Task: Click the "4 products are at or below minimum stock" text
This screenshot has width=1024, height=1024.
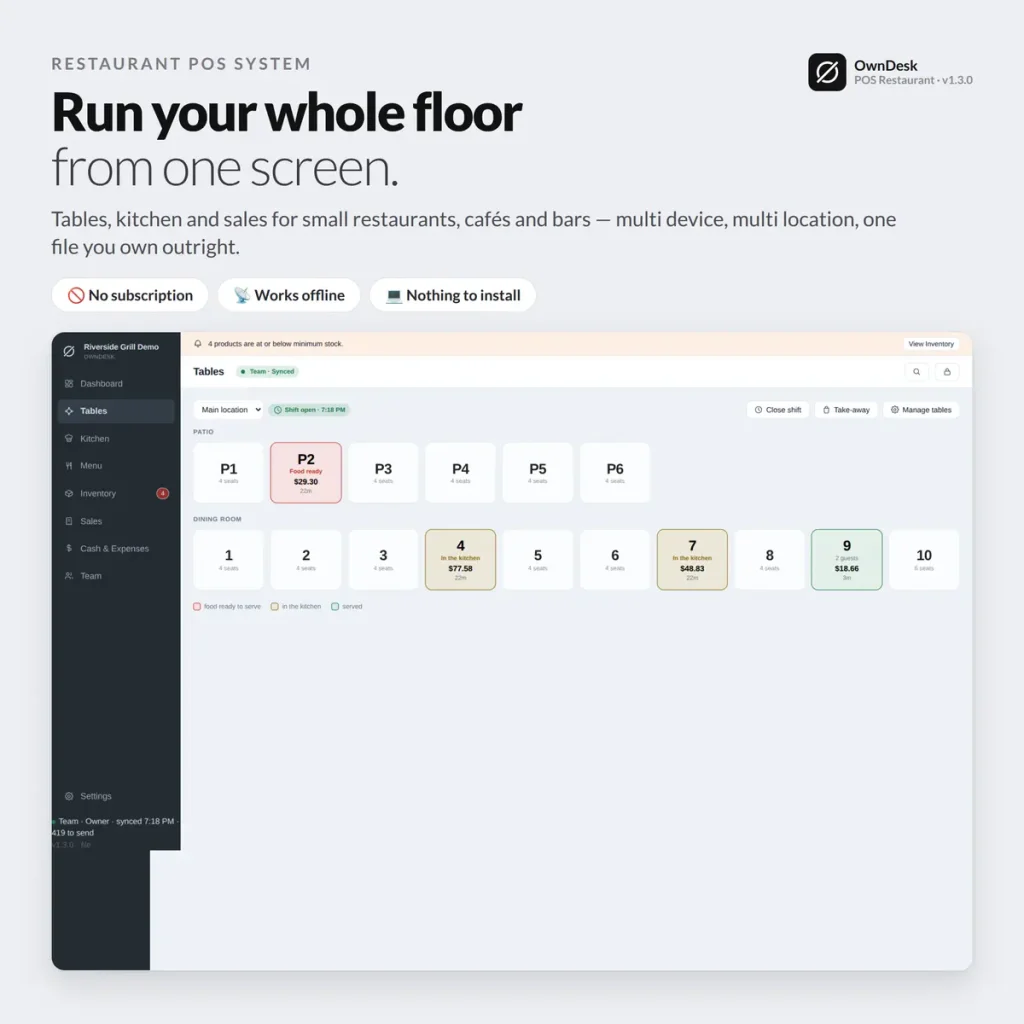Action: pos(275,344)
